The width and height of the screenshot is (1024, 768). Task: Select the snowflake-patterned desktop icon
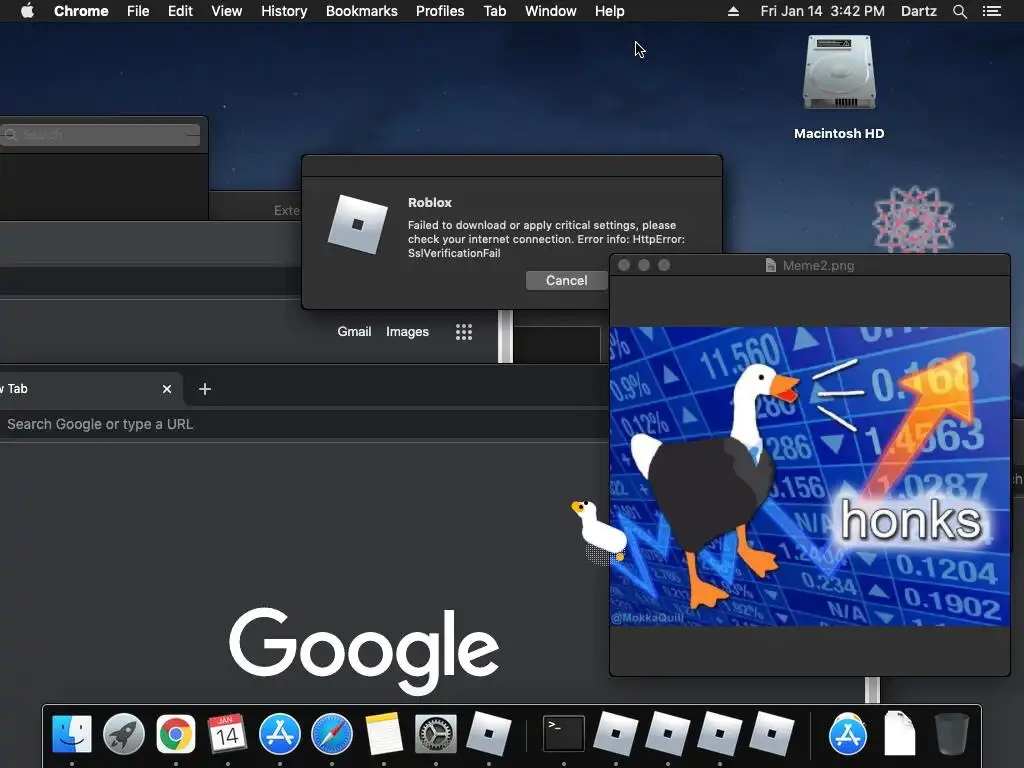tap(914, 219)
